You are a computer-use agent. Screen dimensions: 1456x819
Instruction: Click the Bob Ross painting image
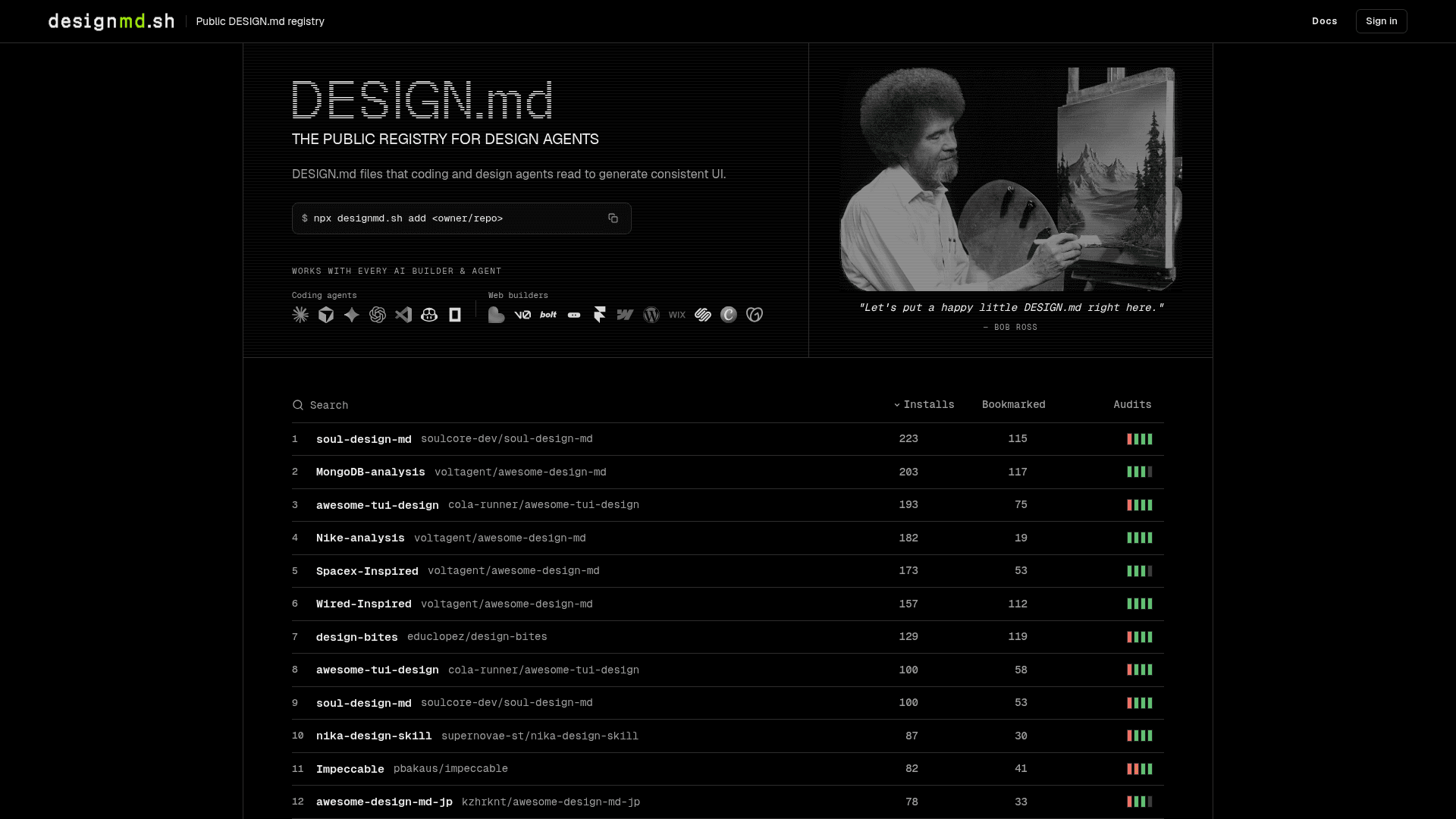pyautogui.click(x=1011, y=179)
